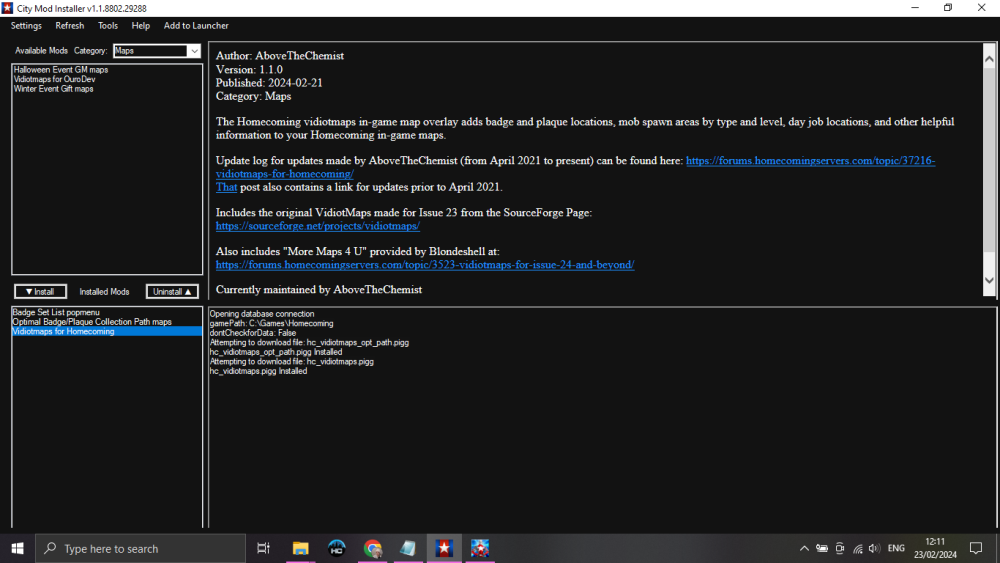Viewport: 1000px width, 563px height.
Task: Select Halloween Event GM maps mod
Action: (61, 70)
